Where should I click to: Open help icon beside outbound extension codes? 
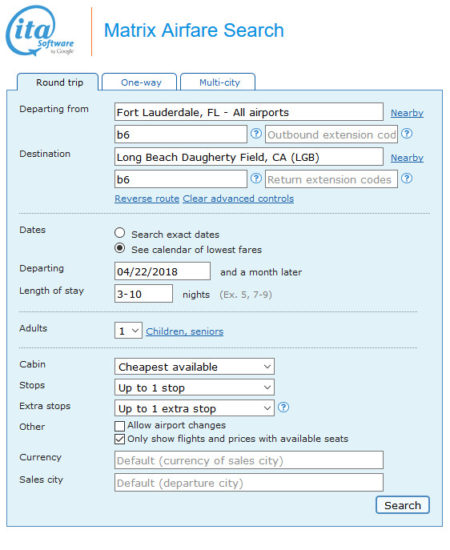click(x=407, y=134)
